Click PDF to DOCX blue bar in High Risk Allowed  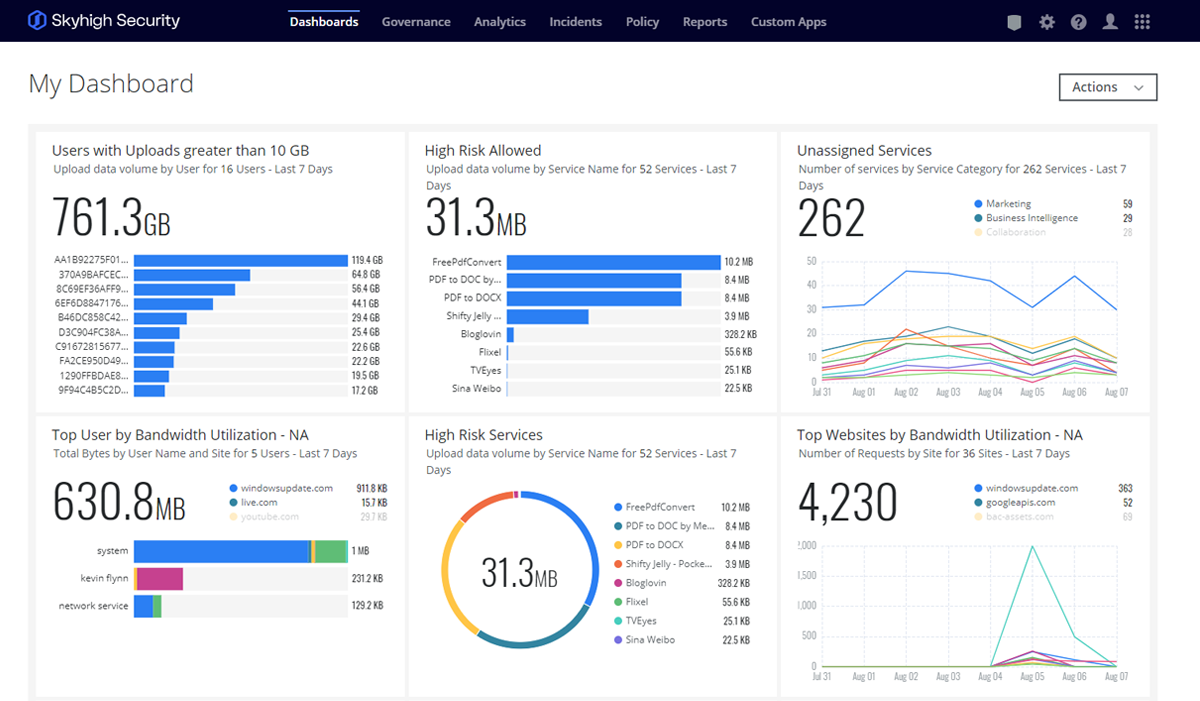click(594, 298)
